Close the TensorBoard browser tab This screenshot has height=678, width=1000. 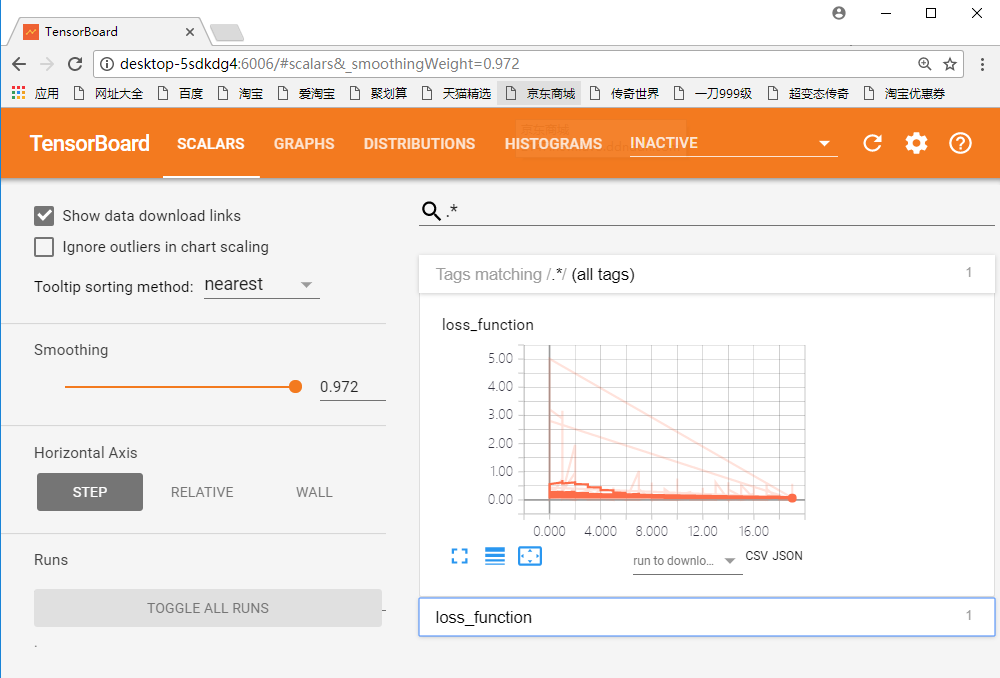[x=189, y=32]
